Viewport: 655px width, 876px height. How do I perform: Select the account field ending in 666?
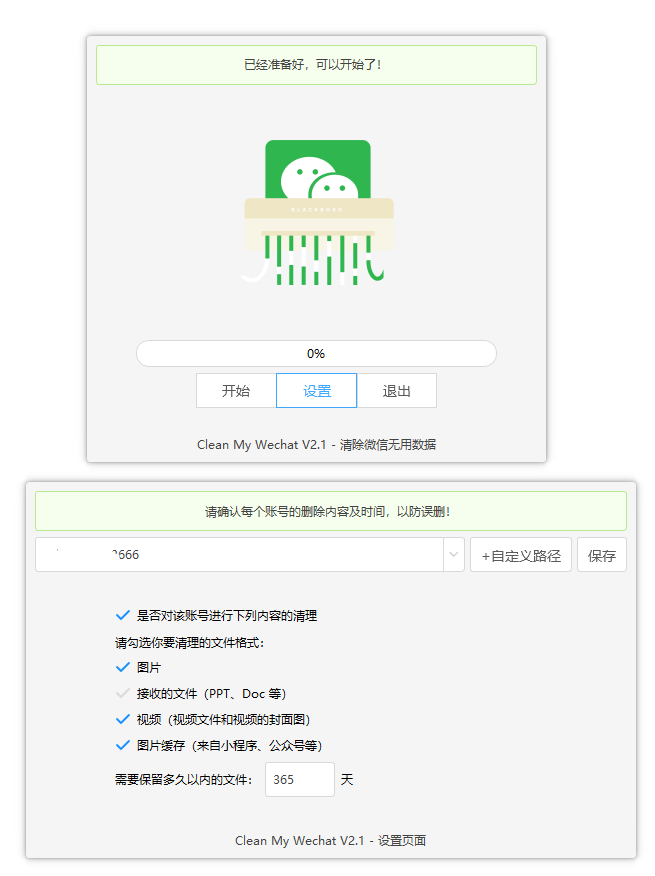click(240, 555)
